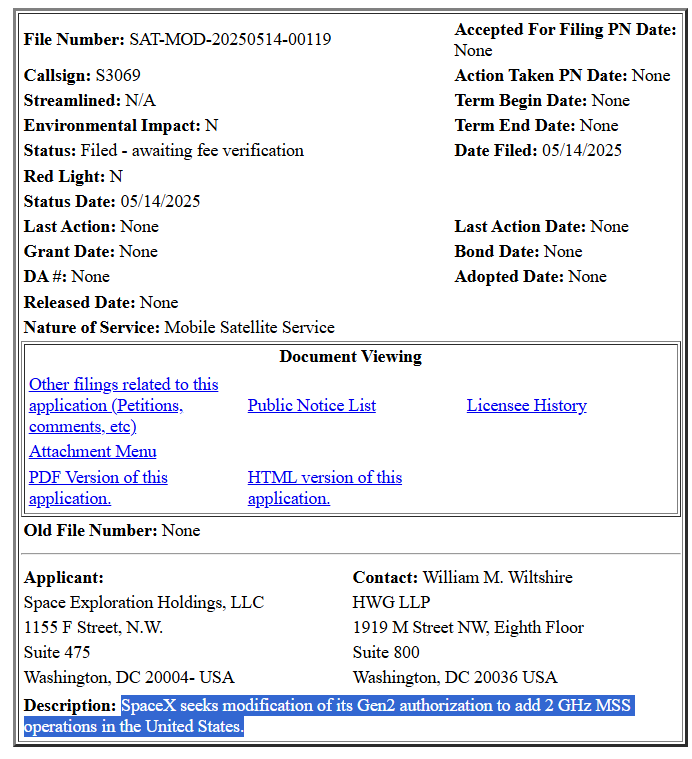Click Mobile Satellite Service text
The image size is (692, 759).
click(x=250, y=327)
